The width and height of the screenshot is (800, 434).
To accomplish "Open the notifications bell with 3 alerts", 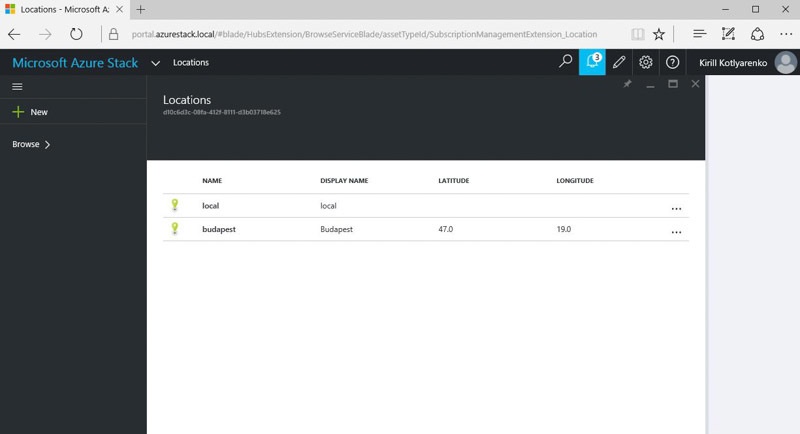I will tap(592, 62).
